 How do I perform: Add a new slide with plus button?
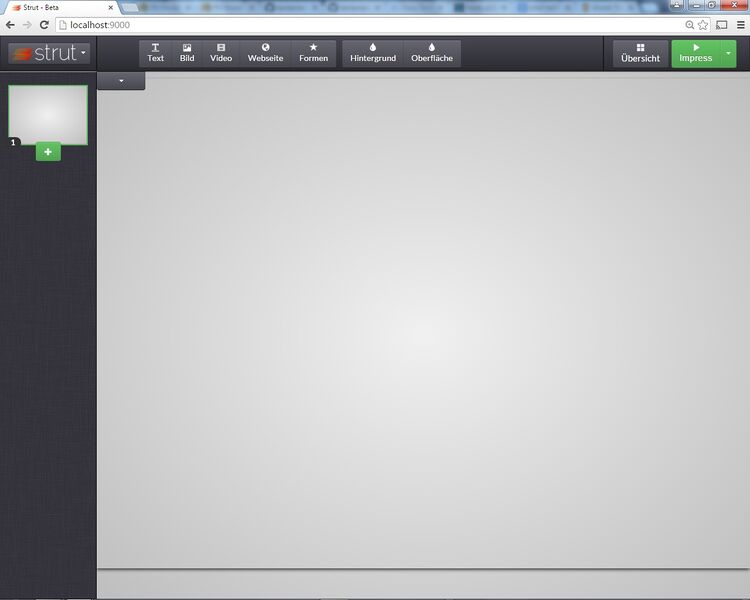(x=48, y=151)
